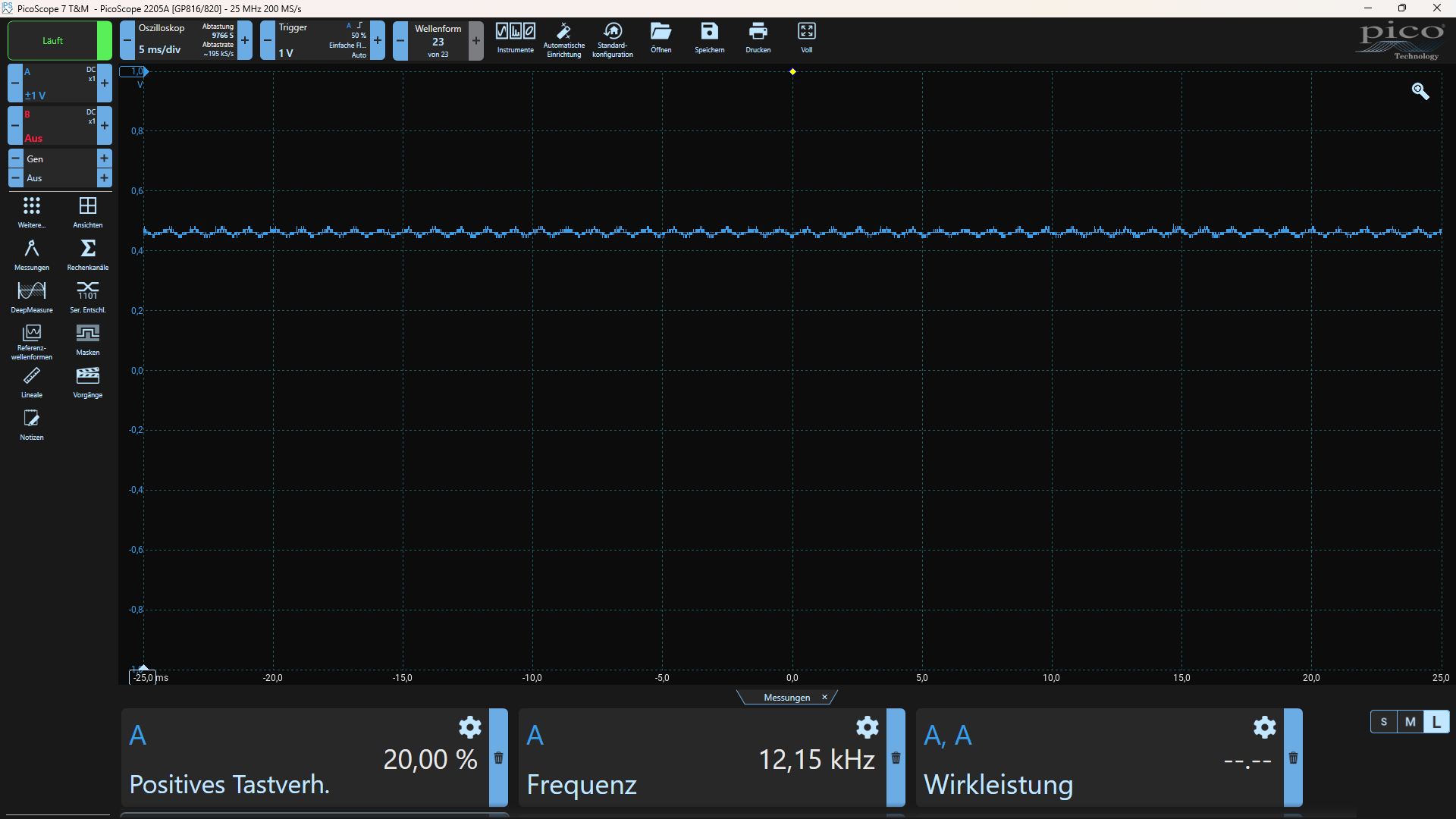
Task: Open the Rechenkanäle math channels icon
Action: pos(87,253)
